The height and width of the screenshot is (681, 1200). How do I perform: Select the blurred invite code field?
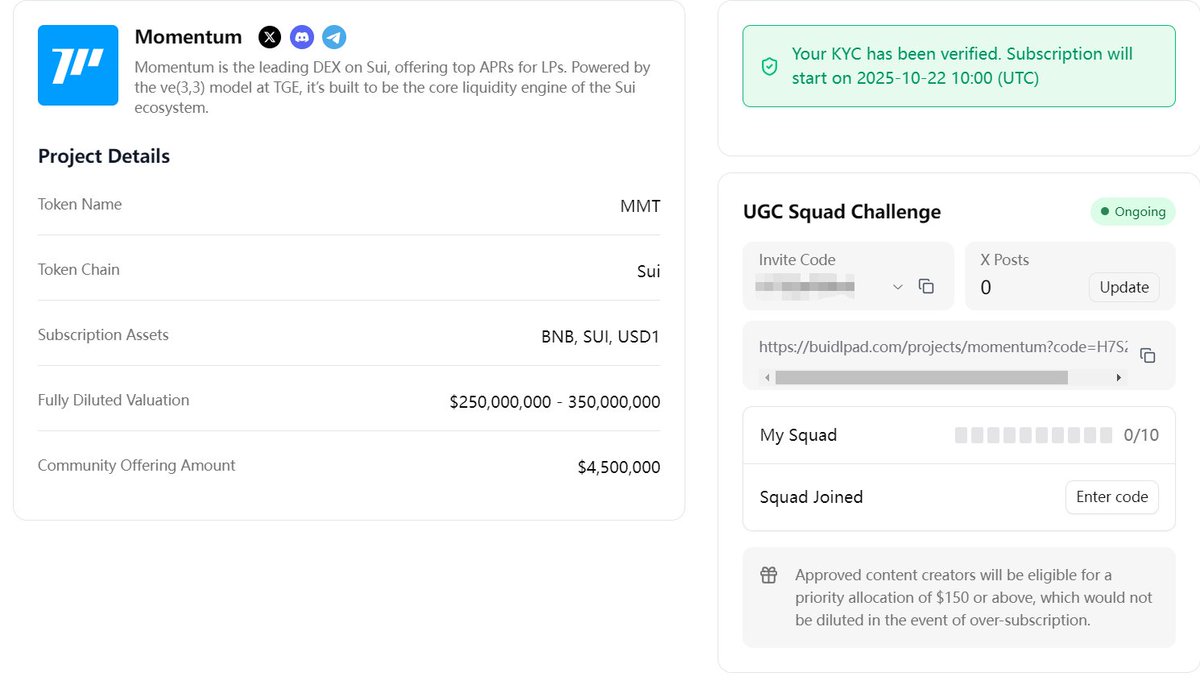[806, 287]
